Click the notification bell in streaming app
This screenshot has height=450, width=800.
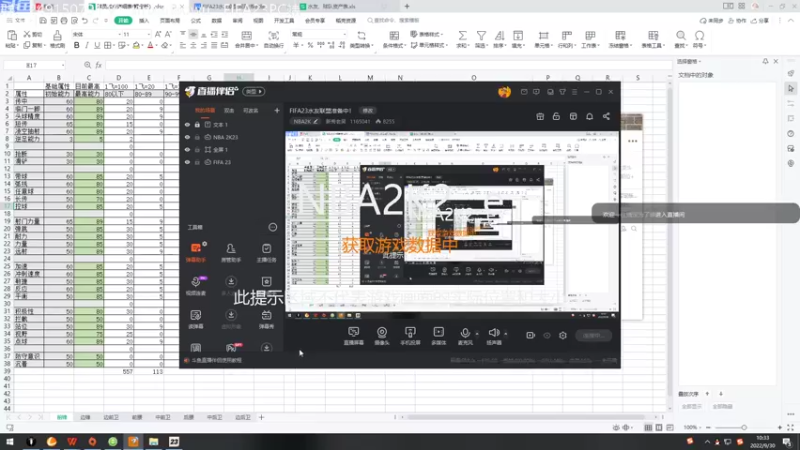tap(589, 116)
